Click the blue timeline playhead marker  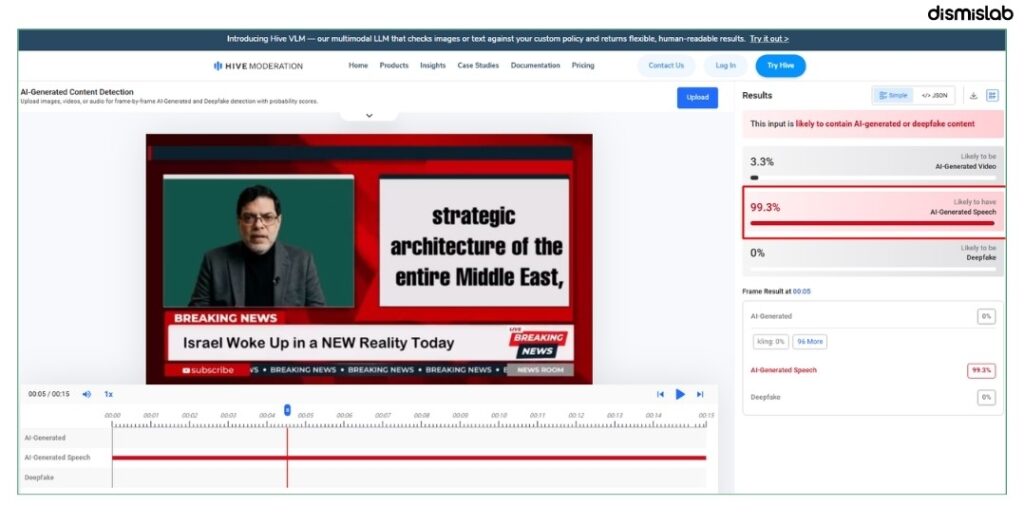click(x=287, y=410)
